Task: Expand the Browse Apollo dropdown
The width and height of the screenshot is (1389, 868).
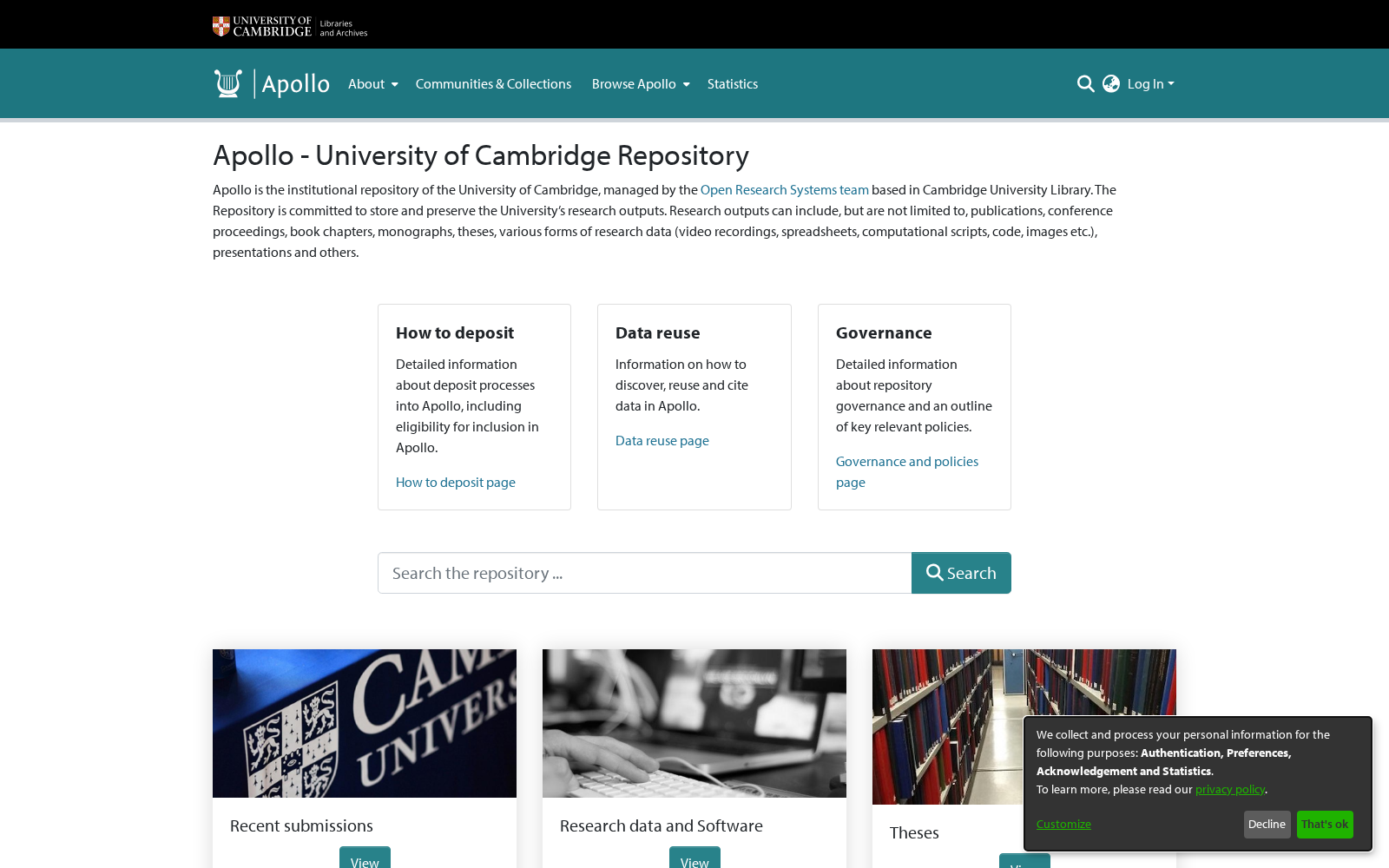Action: (x=641, y=84)
